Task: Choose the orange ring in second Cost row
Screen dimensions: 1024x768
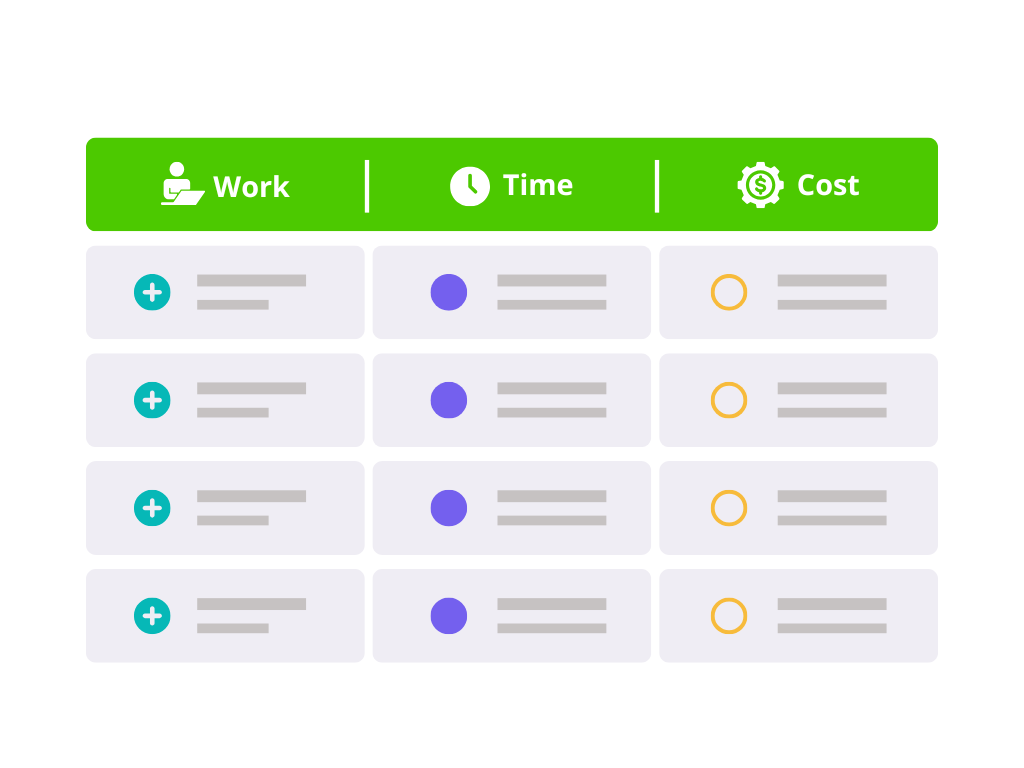Action: pyautogui.click(x=729, y=400)
